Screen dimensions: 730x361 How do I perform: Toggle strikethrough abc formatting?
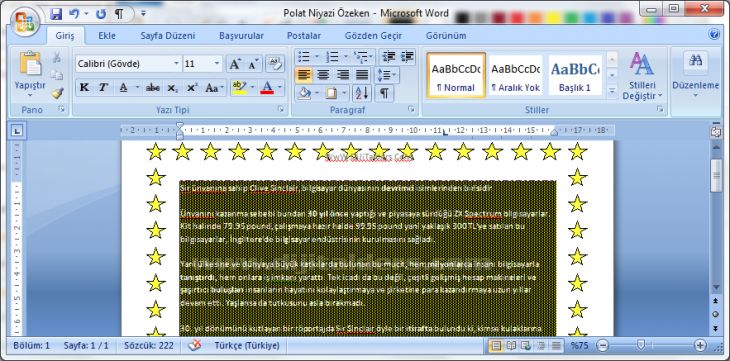pyautogui.click(x=153, y=88)
